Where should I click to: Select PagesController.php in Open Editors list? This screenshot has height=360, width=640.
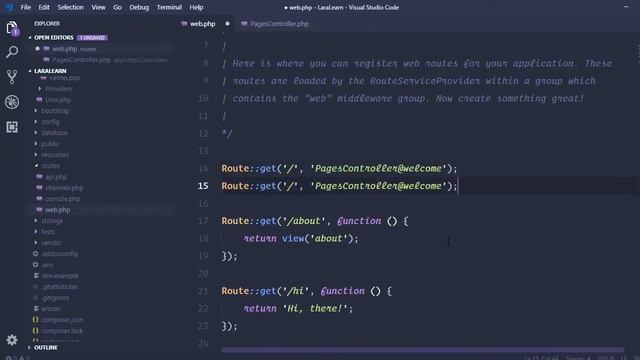click(x=100, y=60)
